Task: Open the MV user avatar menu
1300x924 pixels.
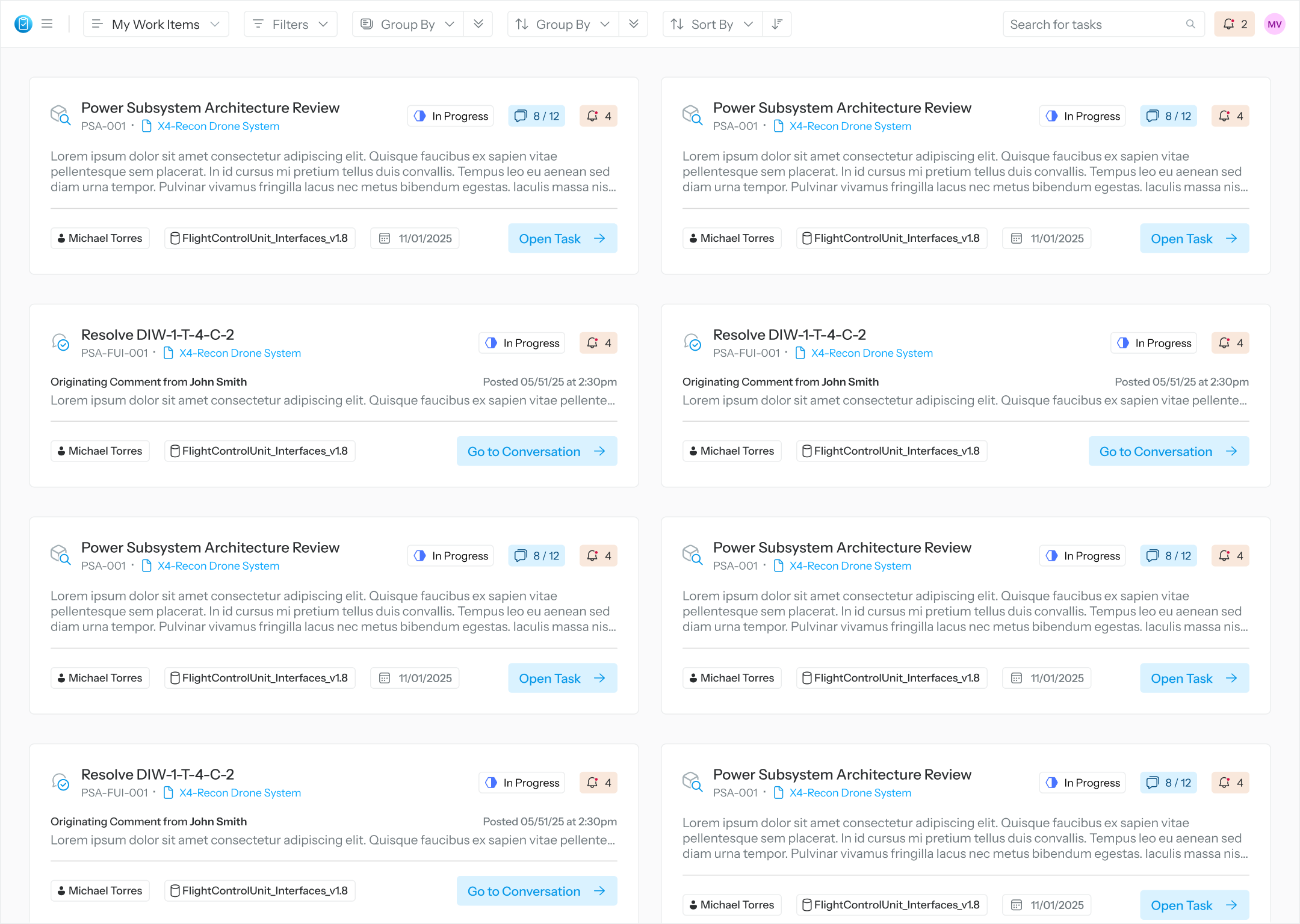Action: point(1275,24)
